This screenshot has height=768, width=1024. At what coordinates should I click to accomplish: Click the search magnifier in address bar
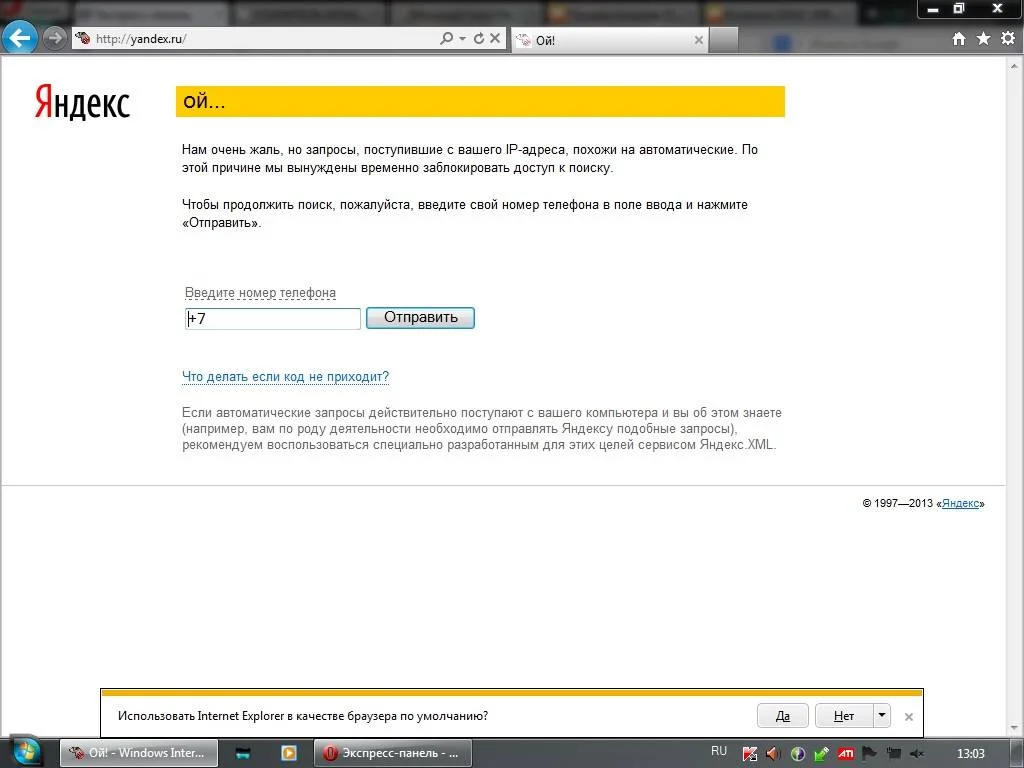447,39
